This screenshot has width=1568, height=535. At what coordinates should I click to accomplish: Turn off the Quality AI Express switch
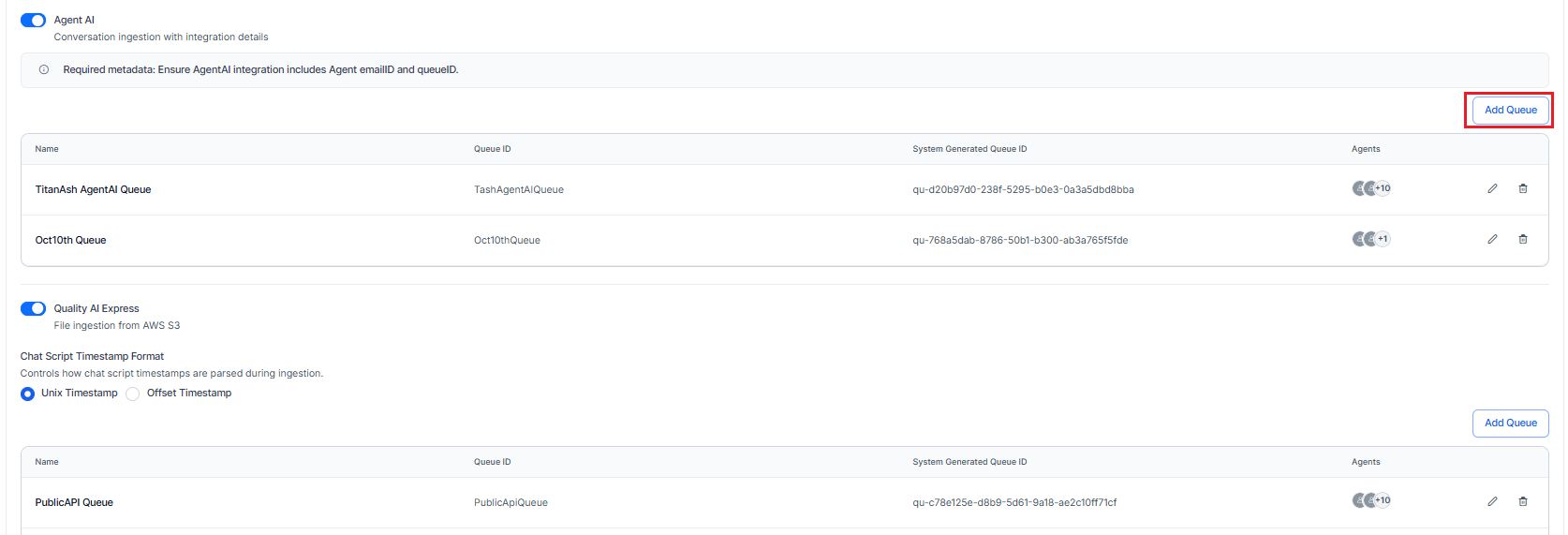pos(33,308)
